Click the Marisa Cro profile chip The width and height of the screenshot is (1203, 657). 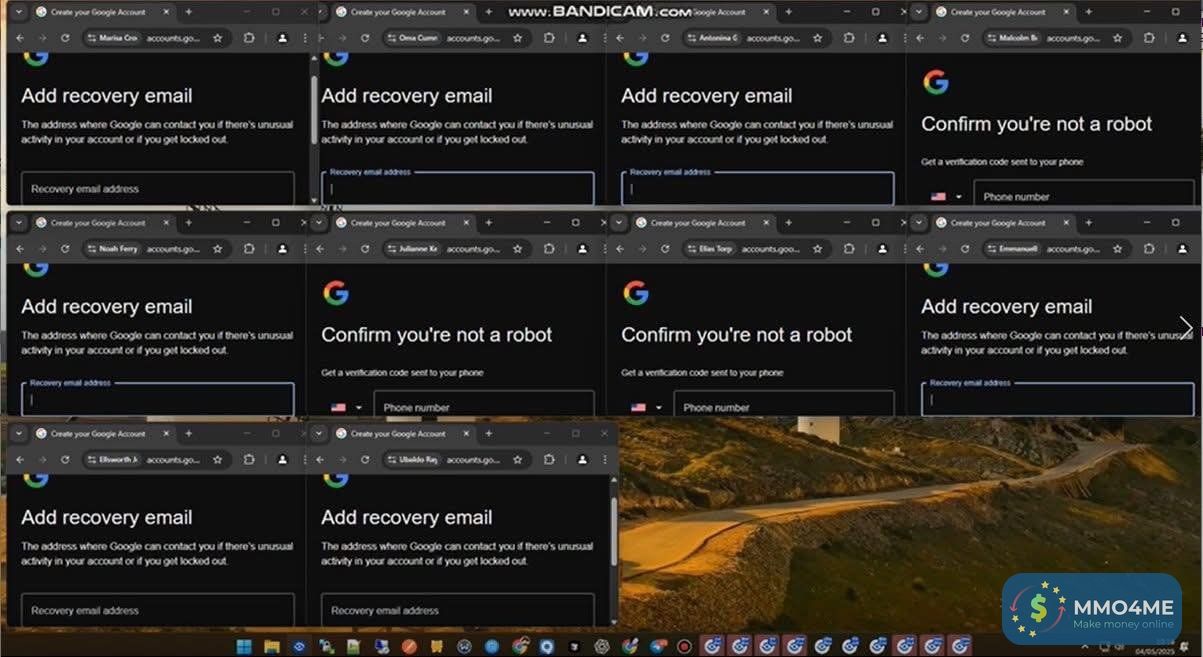[112, 38]
